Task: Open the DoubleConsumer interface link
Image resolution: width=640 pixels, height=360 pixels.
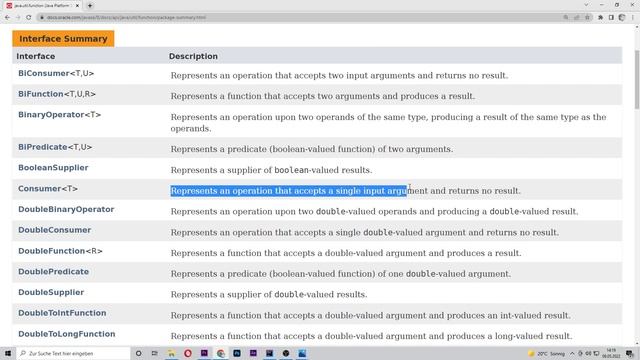Action: click(54, 230)
